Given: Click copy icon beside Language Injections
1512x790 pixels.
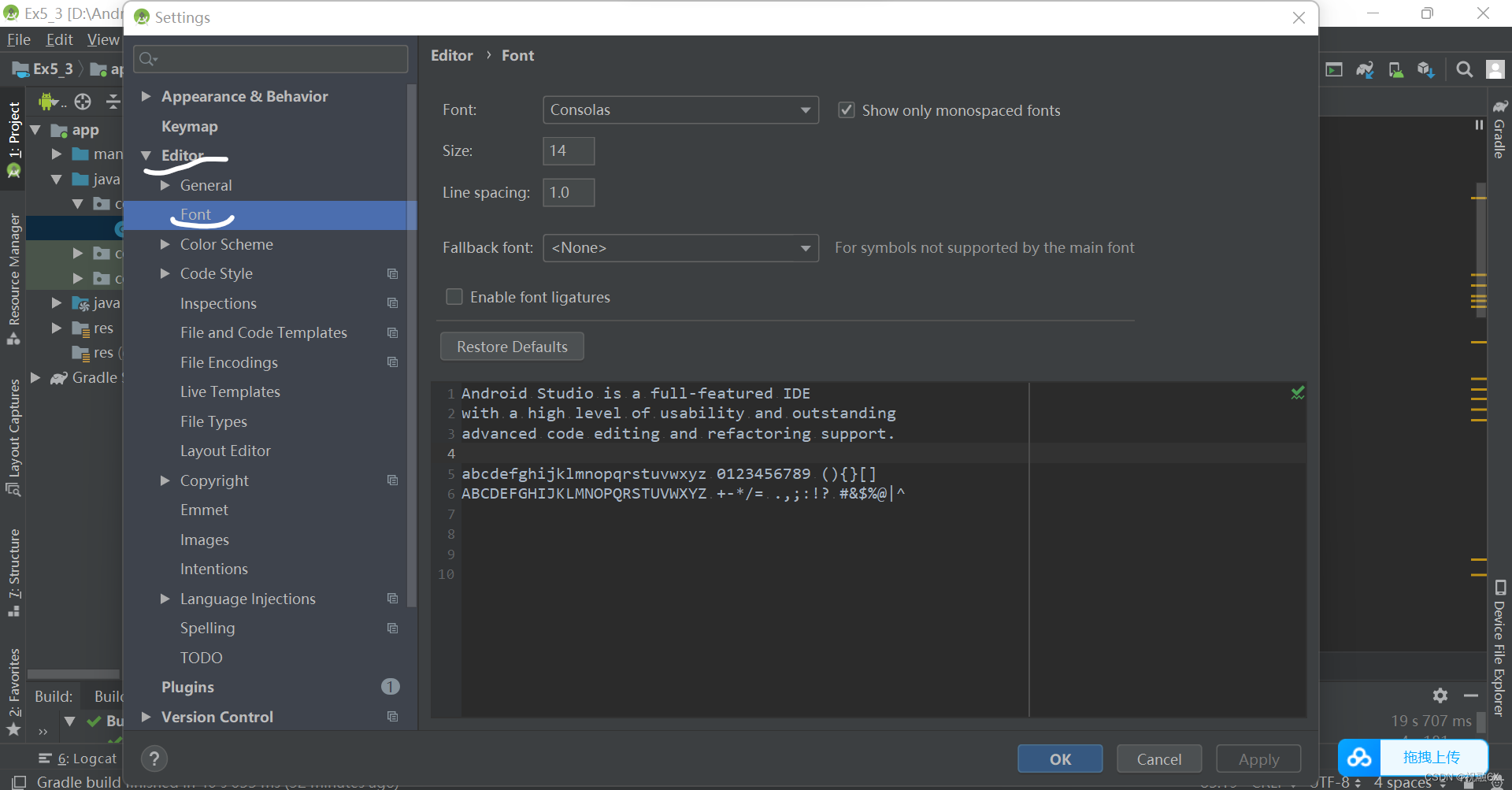Looking at the screenshot, I should pyautogui.click(x=392, y=598).
